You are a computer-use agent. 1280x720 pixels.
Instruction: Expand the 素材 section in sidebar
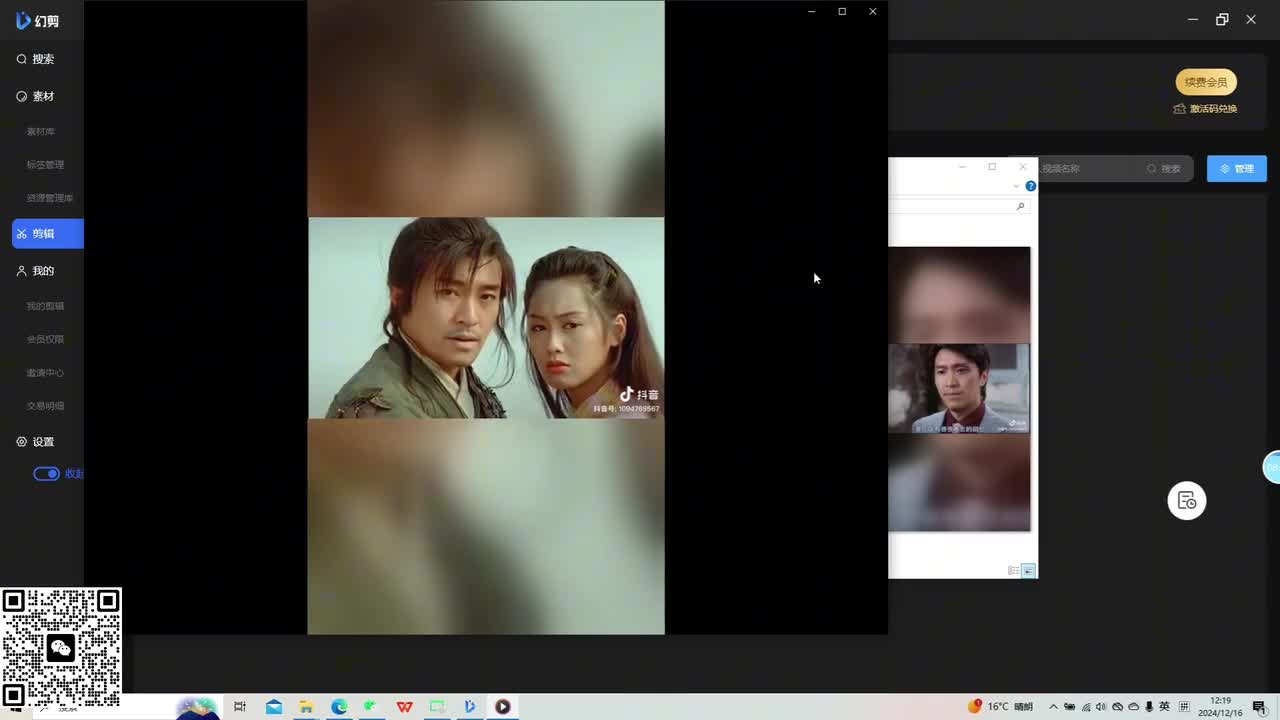pyautogui.click(x=35, y=96)
